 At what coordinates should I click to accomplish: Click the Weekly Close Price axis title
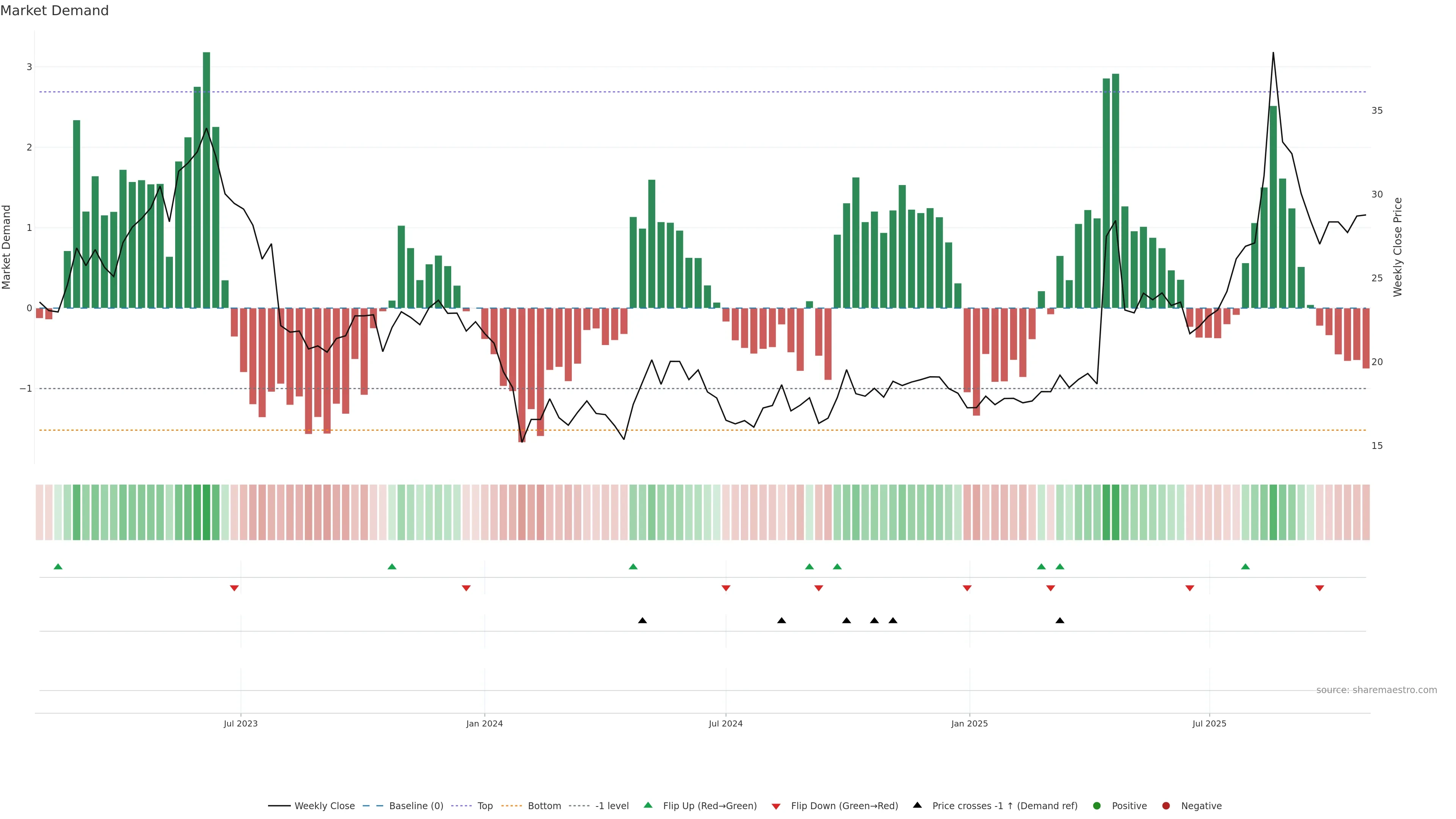(1398, 247)
